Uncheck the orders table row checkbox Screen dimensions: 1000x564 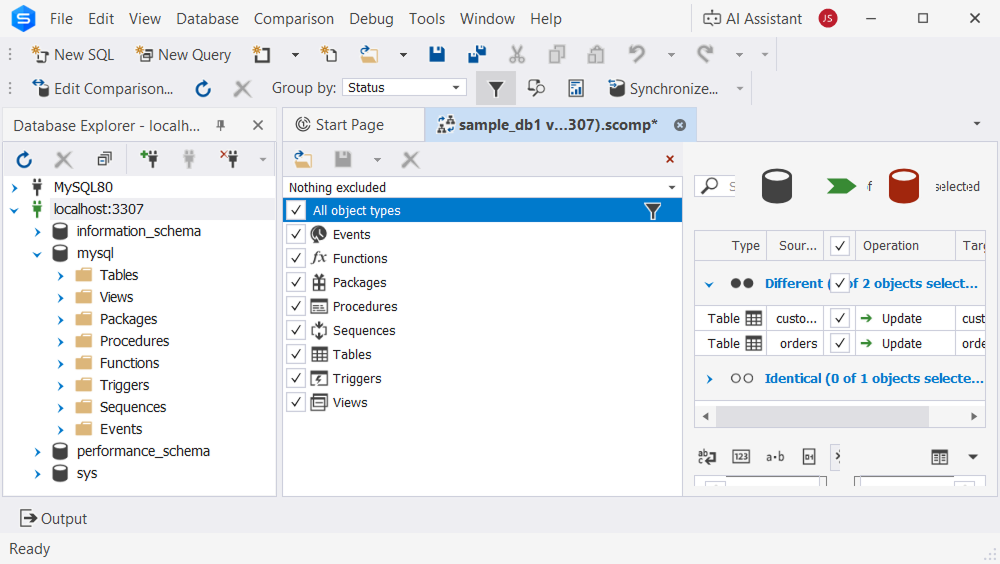840,343
